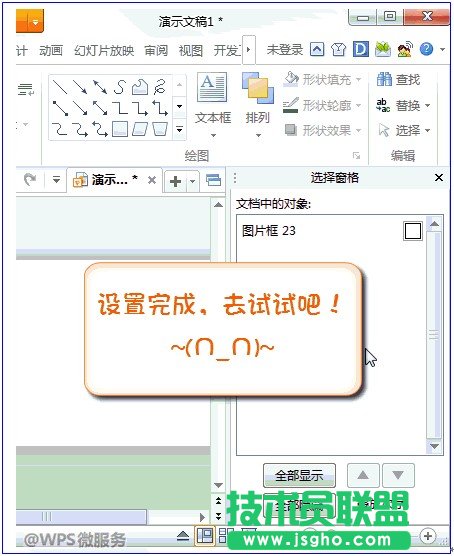Select the double-arrow line shape
Screen dimensions: 454x556
click(x=100, y=87)
